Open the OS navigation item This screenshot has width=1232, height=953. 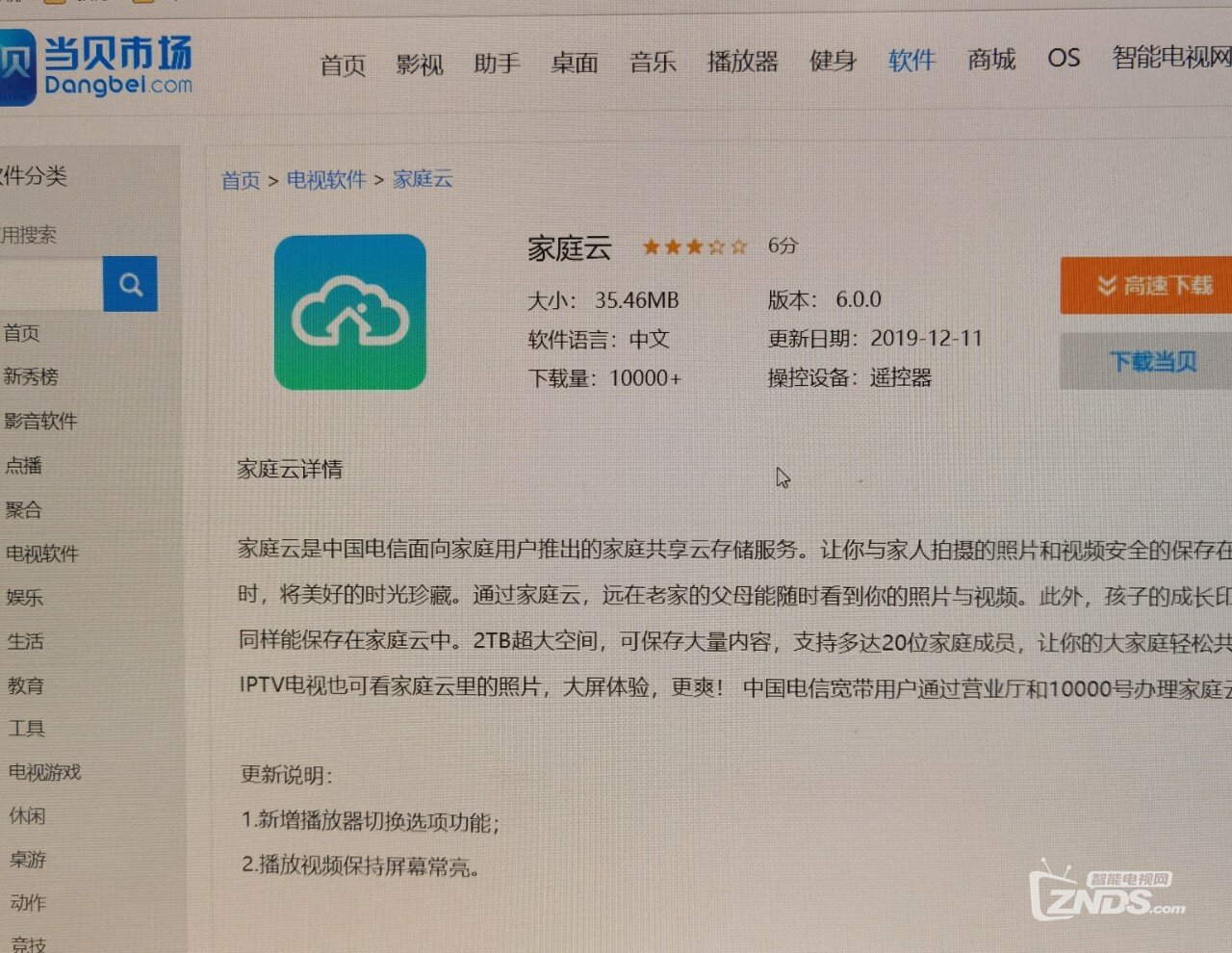pos(1064,59)
